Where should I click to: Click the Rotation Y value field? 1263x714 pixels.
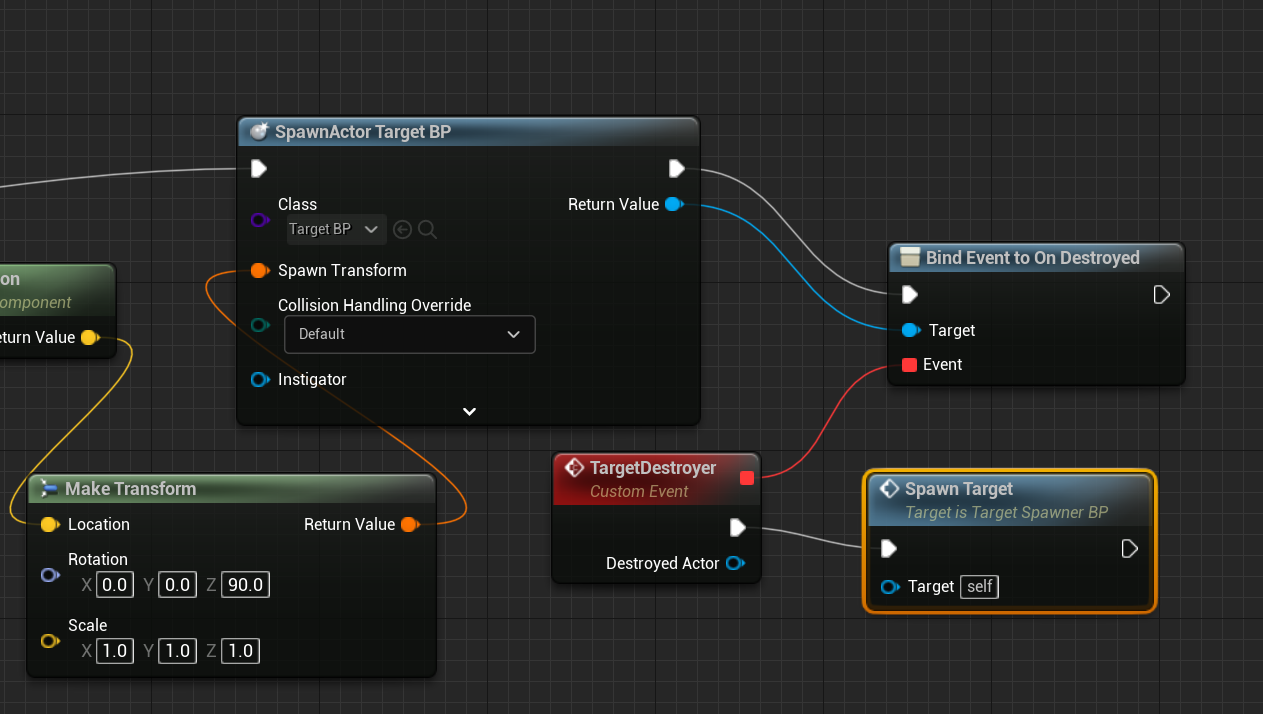[178, 585]
